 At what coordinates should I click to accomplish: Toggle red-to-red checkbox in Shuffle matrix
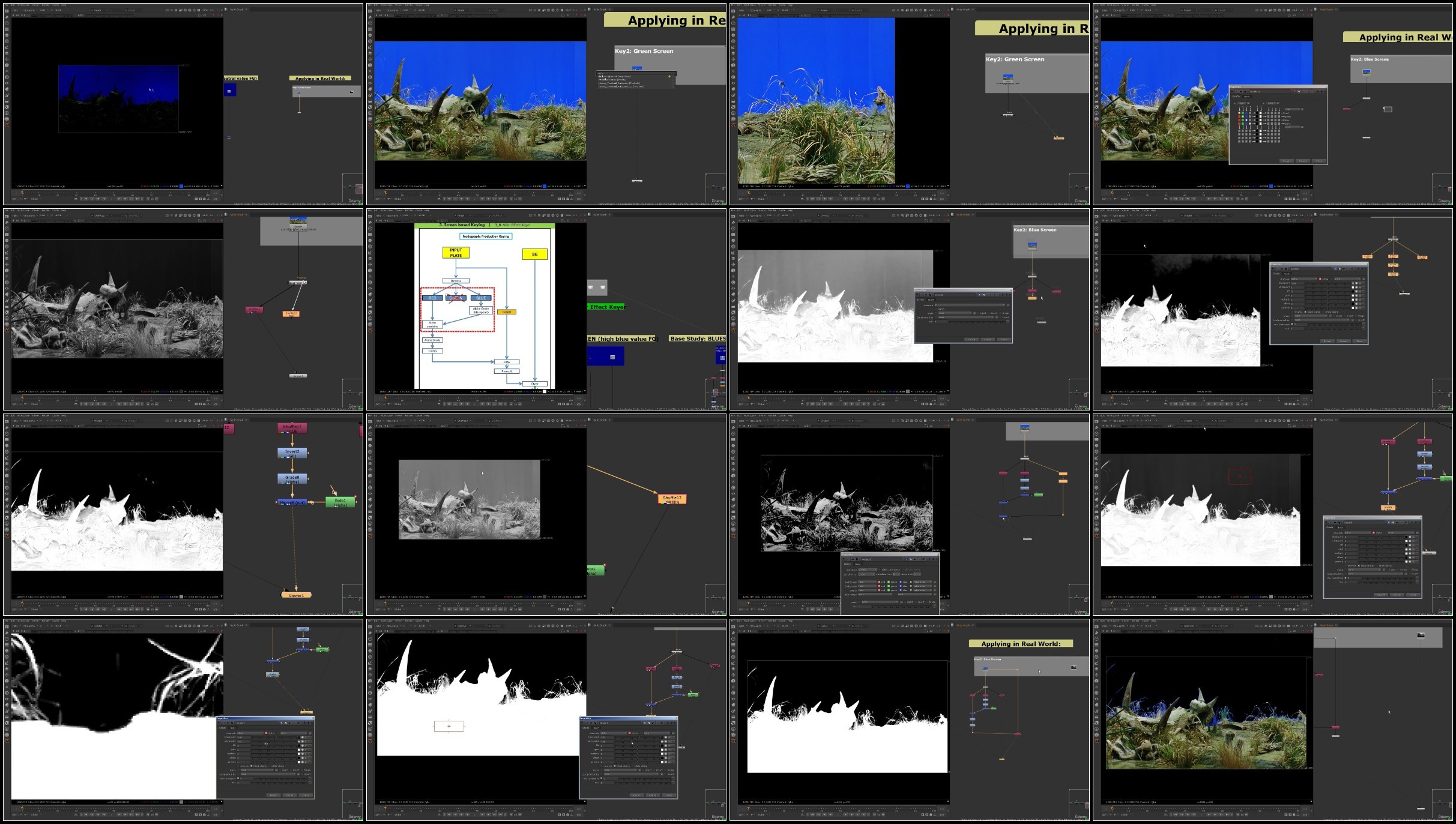point(1239,113)
